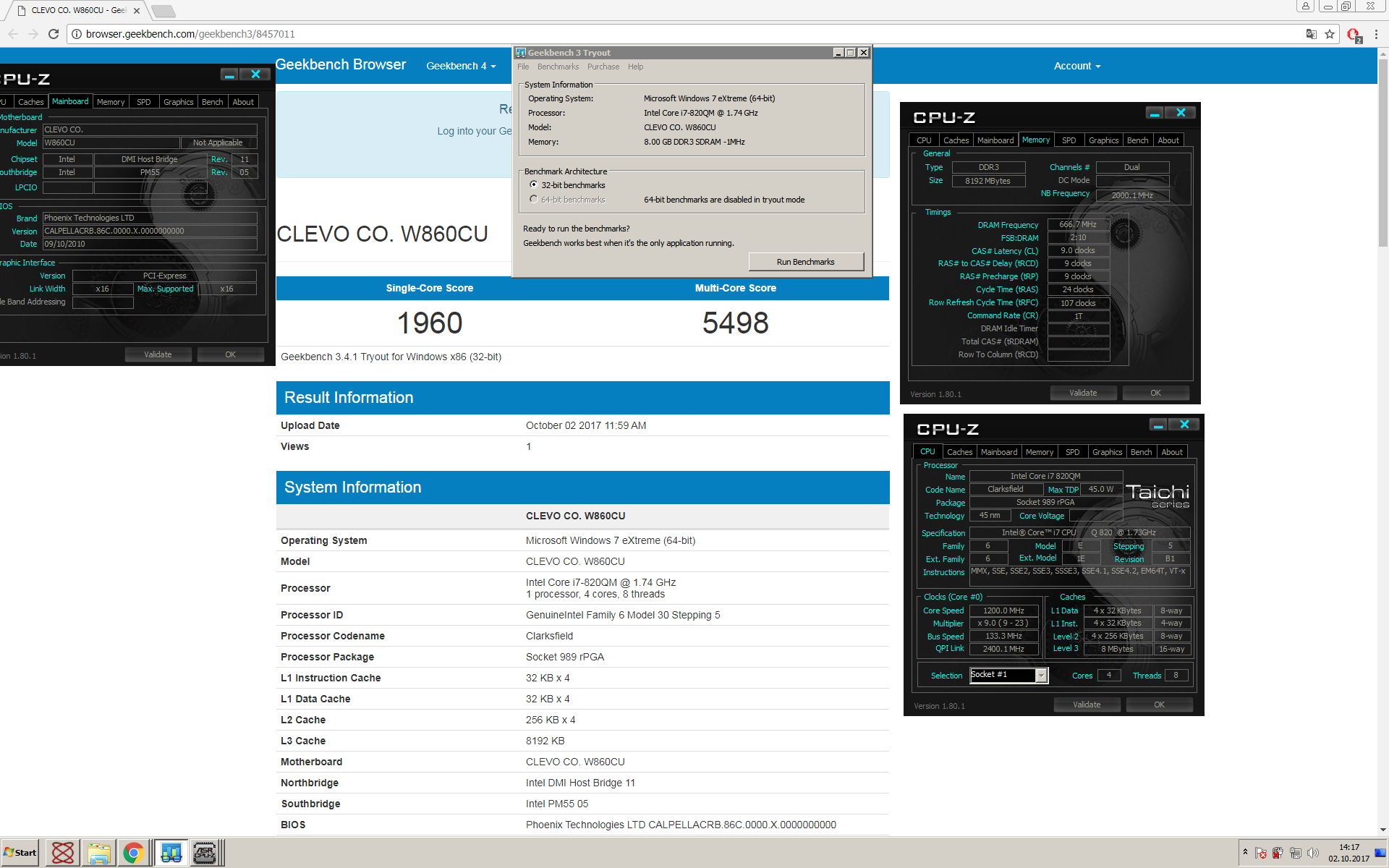Open Mainboard tab in CPU-Z CPU window
This screenshot has width=1389, height=868.
pyautogui.click(x=999, y=452)
